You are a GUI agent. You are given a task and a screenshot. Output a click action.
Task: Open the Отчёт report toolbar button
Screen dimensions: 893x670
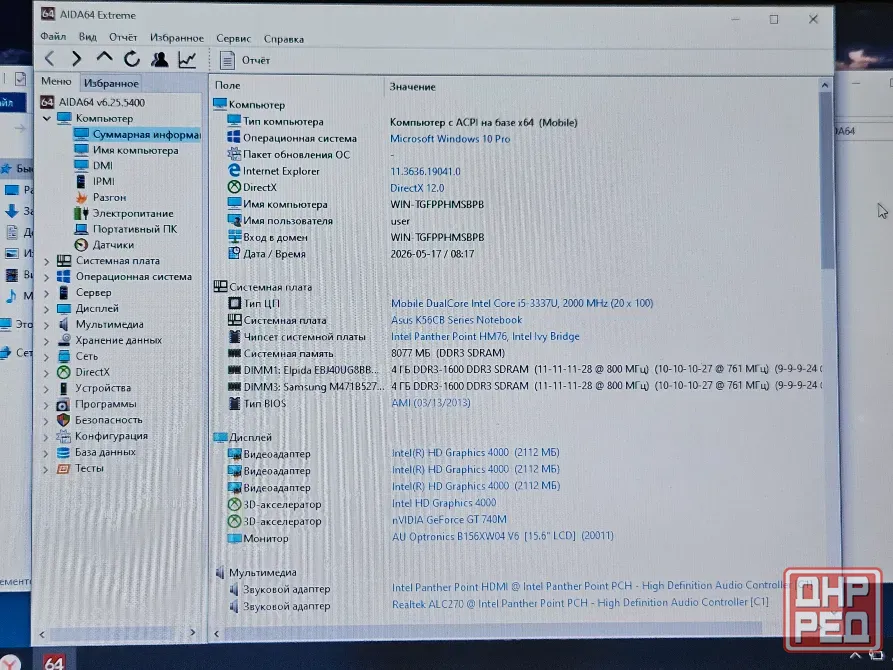click(244, 60)
